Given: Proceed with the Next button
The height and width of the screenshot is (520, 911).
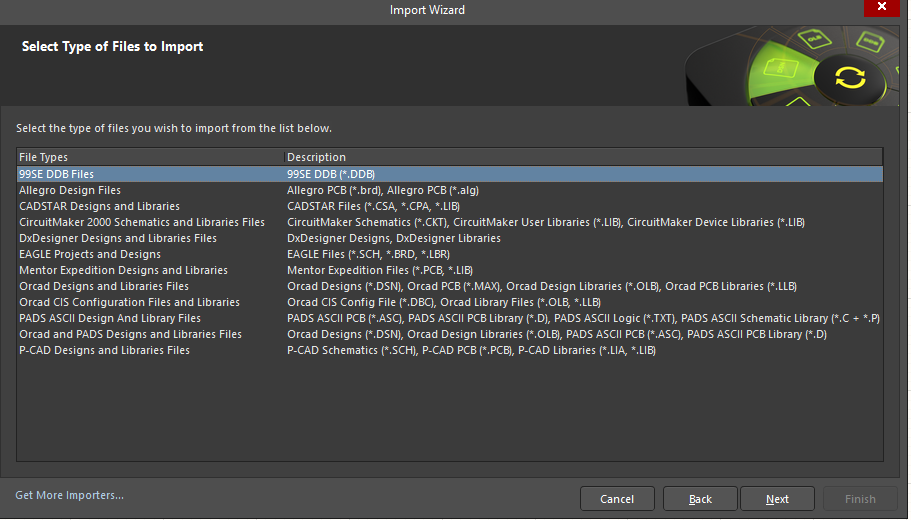Looking at the screenshot, I should click(777, 499).
